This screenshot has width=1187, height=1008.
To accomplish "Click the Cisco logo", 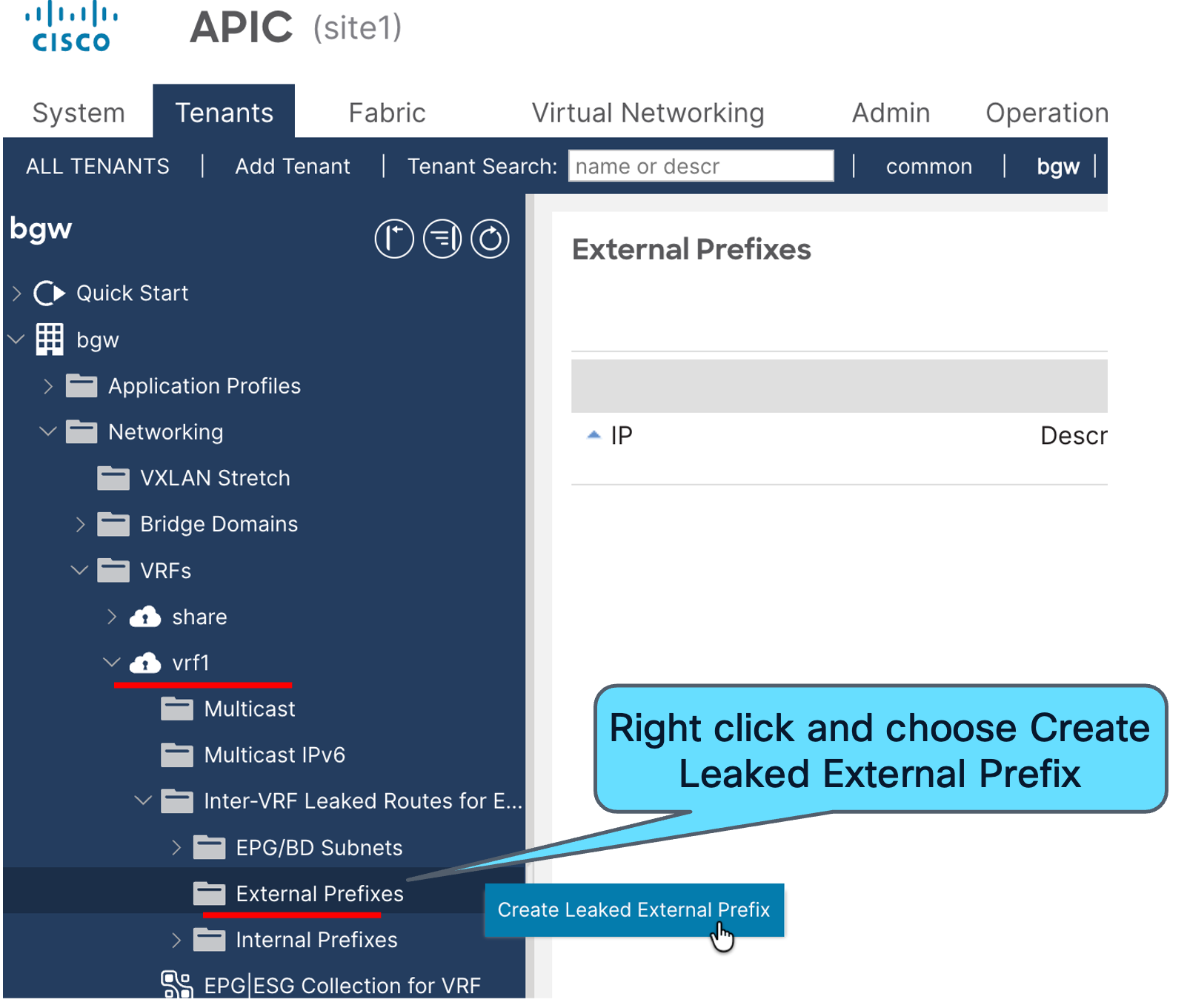I will [x=71, y=27].
